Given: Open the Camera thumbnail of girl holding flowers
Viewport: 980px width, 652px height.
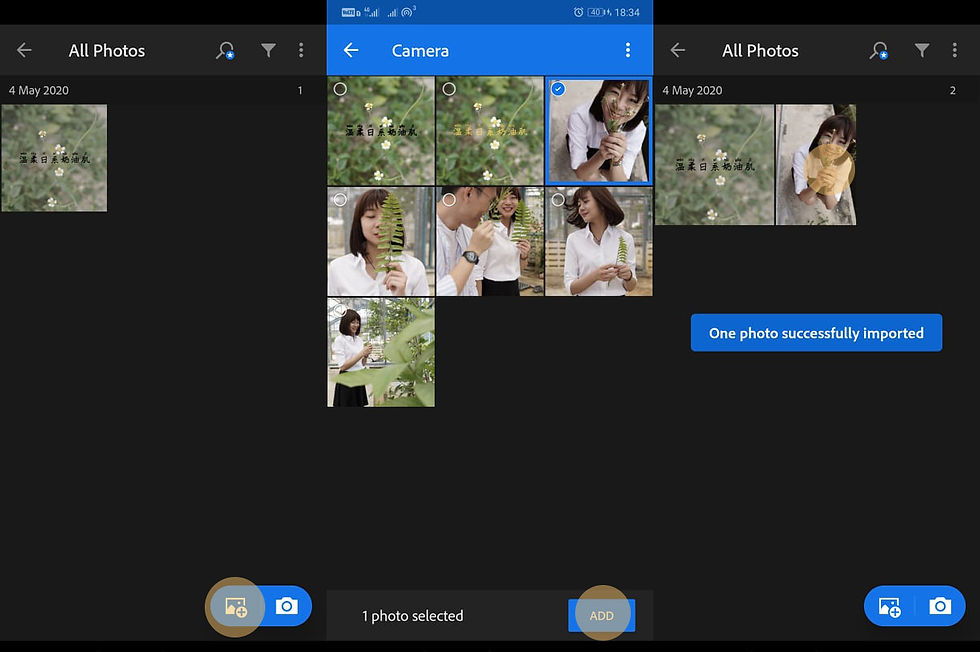Looking at the screenshot, I should 599,131.
